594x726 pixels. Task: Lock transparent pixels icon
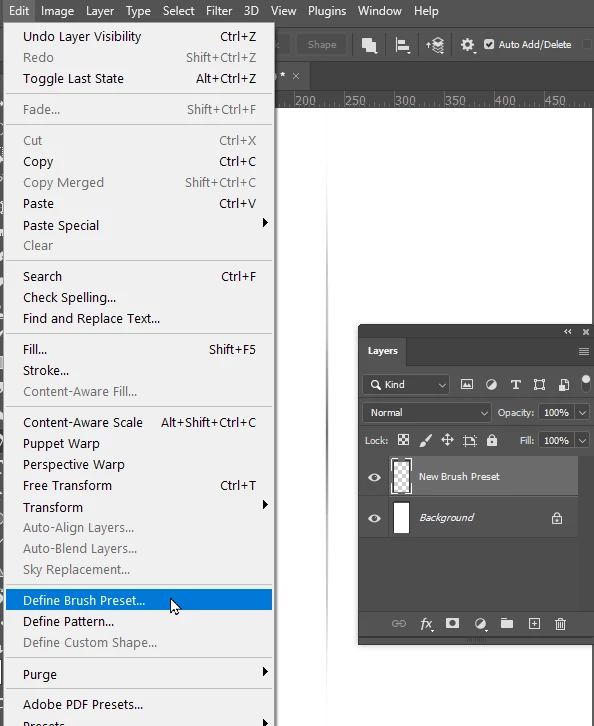coord(403,440)
